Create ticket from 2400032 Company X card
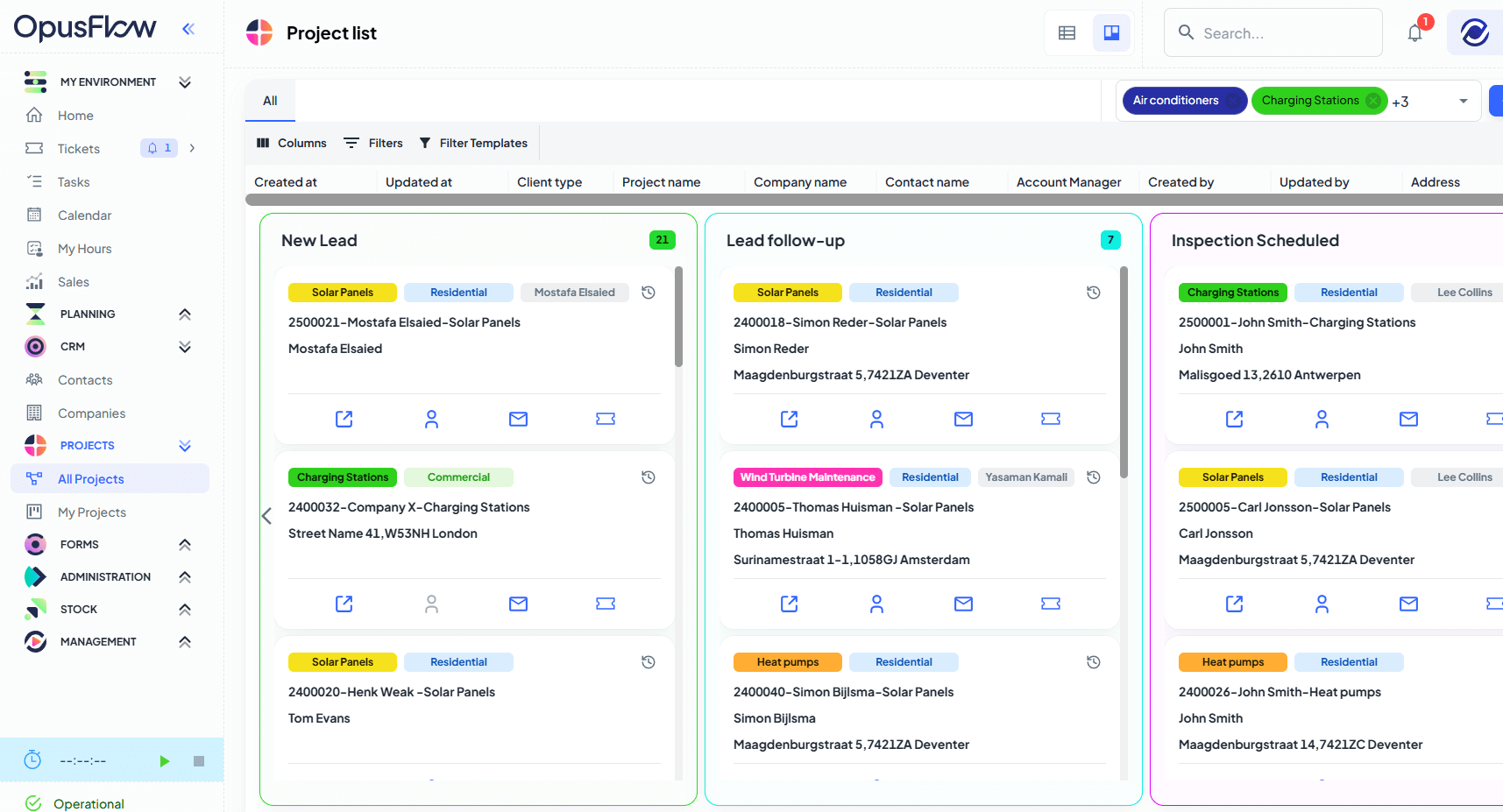 [606, 604]
